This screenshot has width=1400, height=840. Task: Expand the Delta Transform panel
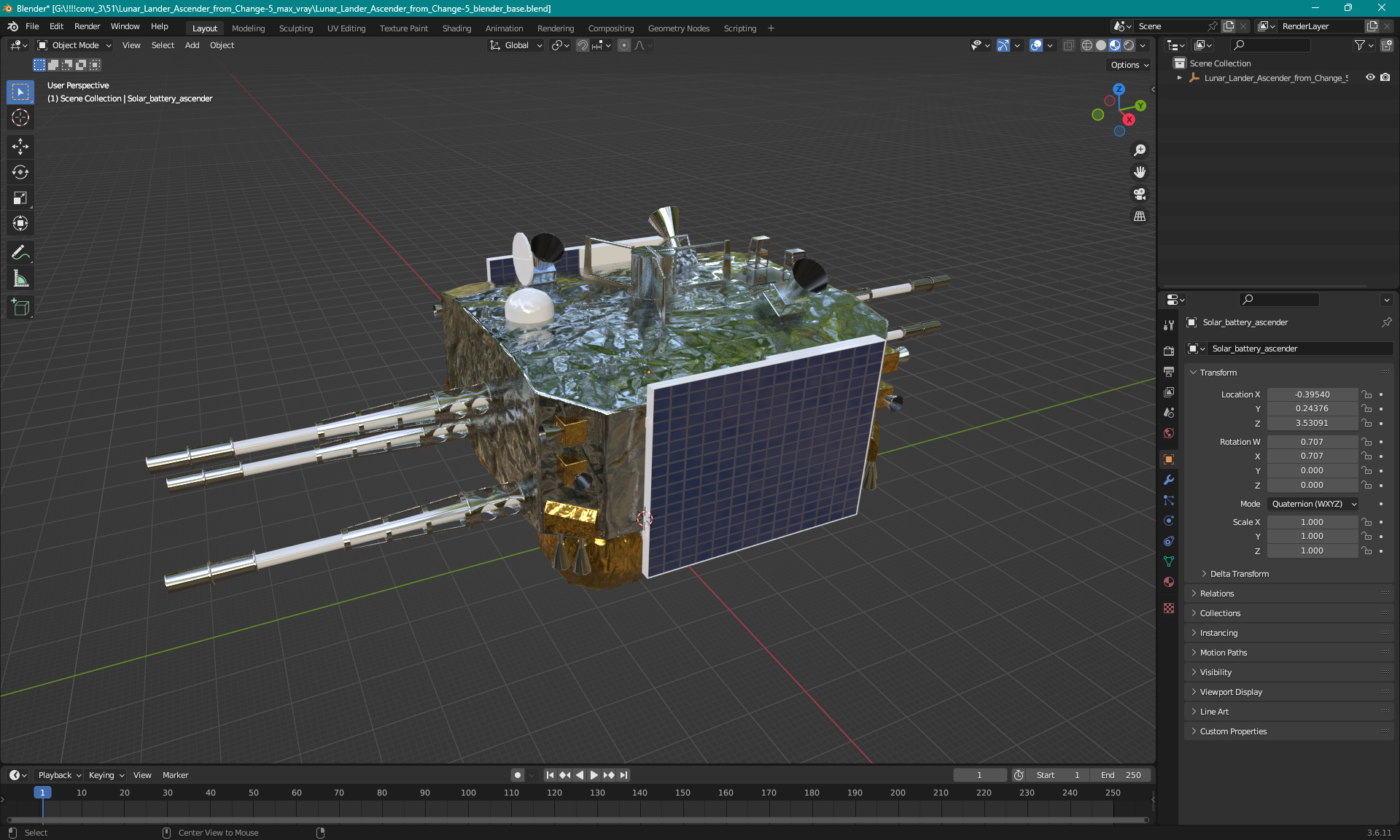[x=1239, y=574]
